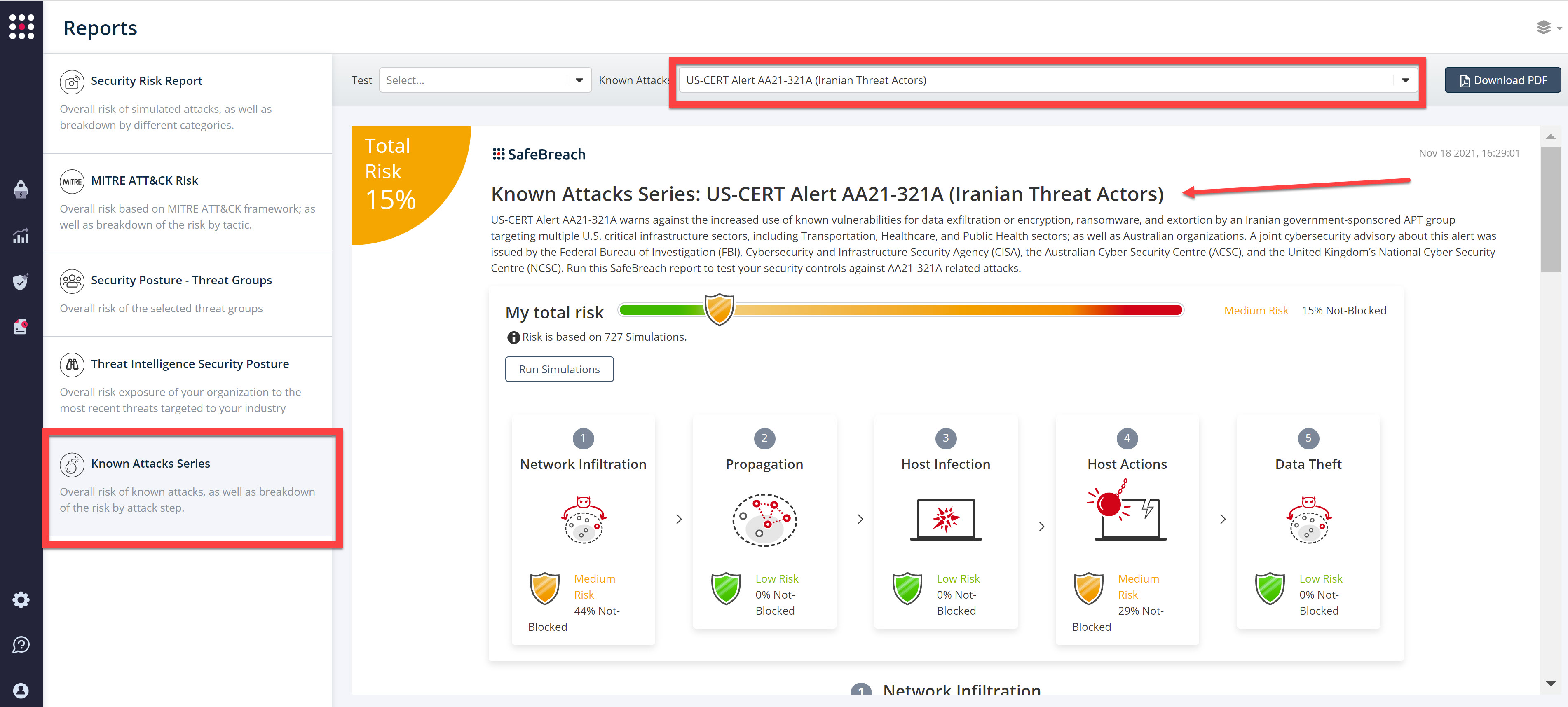Expand arrow after Network Infiltration card

[679, 519]
